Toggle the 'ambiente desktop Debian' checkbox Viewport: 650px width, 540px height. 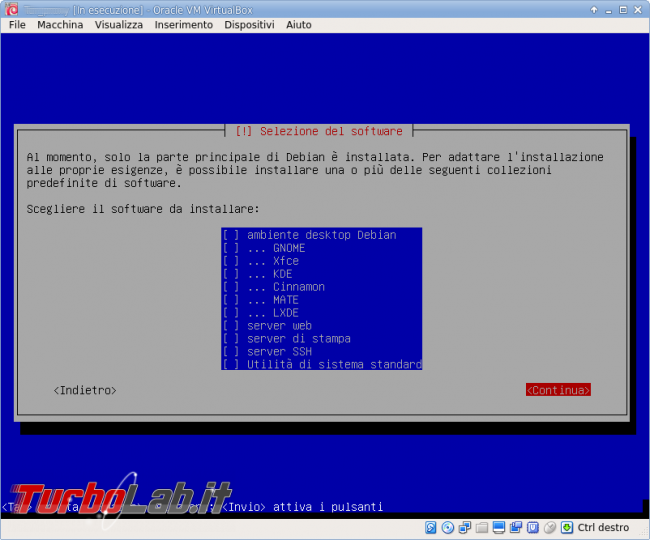coord(231,235)
